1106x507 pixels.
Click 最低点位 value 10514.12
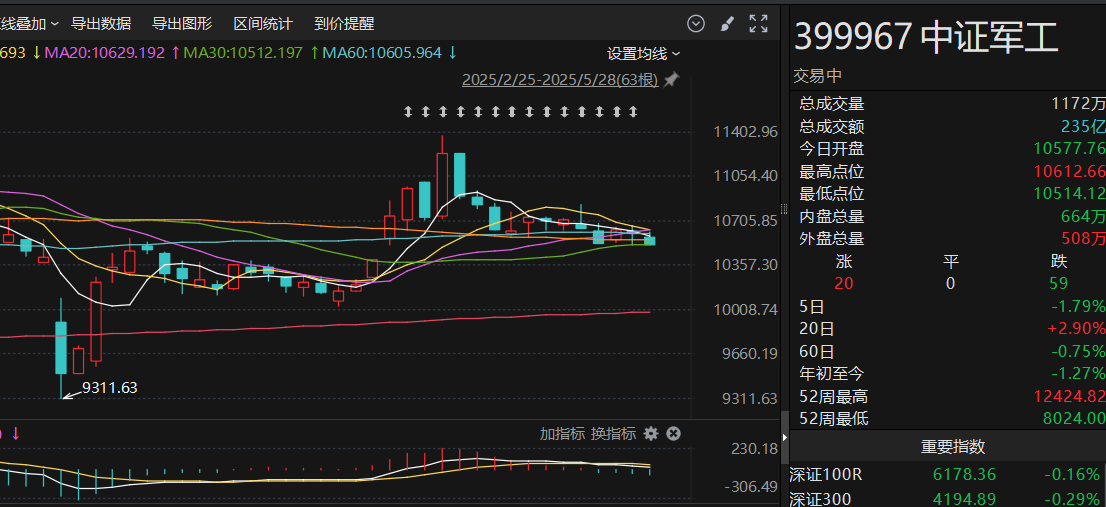[x=1069, y=193]
